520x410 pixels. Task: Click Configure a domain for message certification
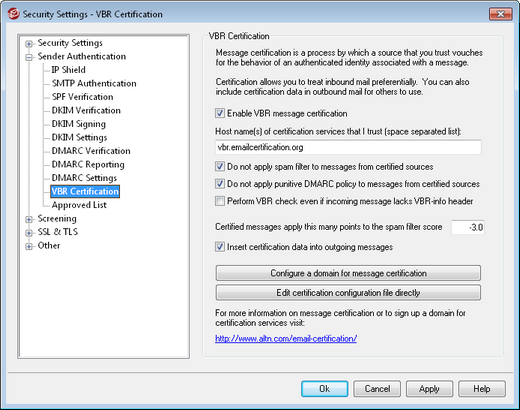tap(348, 273)
